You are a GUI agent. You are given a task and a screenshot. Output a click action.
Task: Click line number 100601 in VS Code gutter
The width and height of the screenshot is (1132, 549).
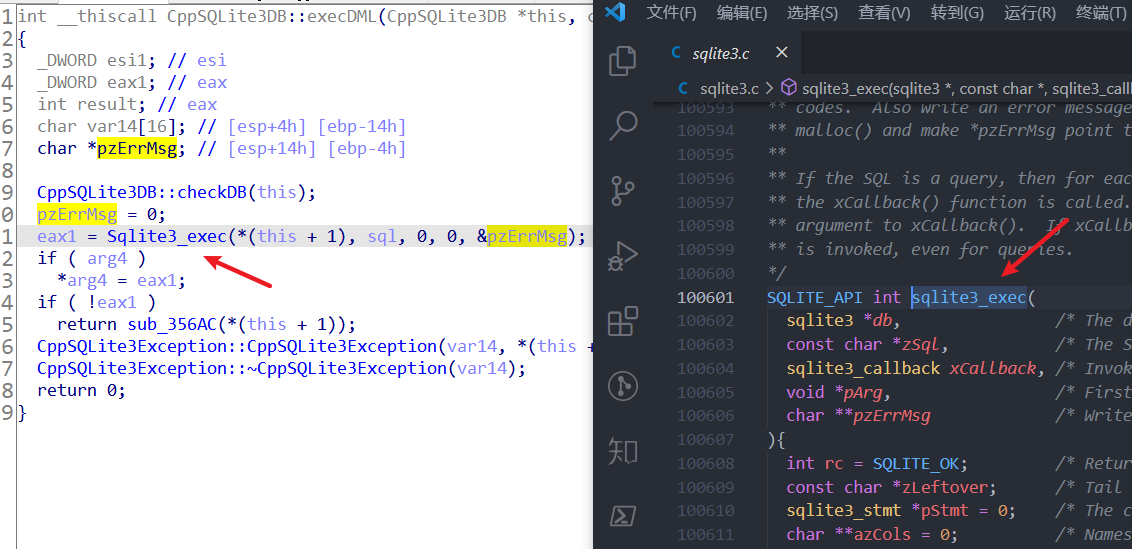[x=705, y=298]
